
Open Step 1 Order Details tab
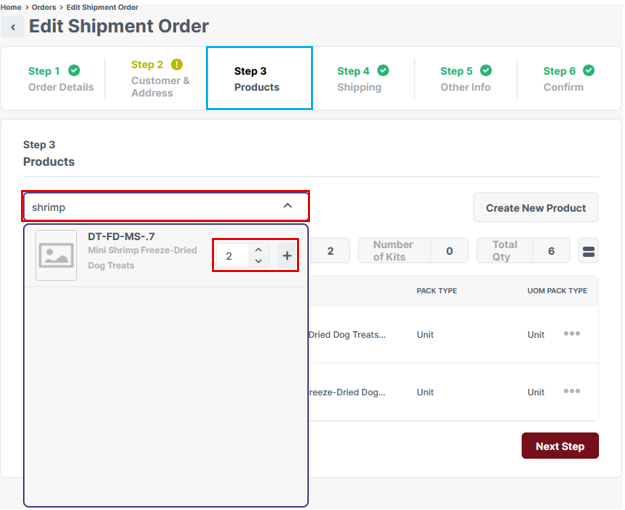60,79
